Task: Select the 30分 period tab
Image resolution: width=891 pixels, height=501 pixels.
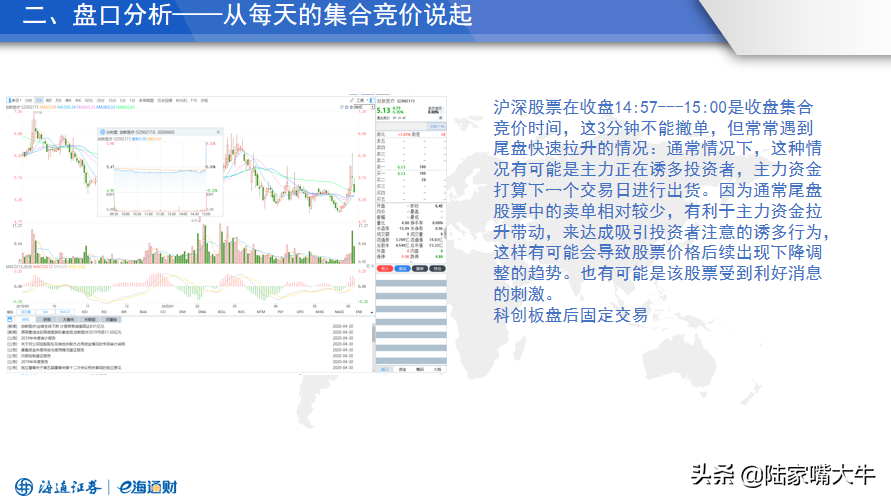Action: pos(101,100)
